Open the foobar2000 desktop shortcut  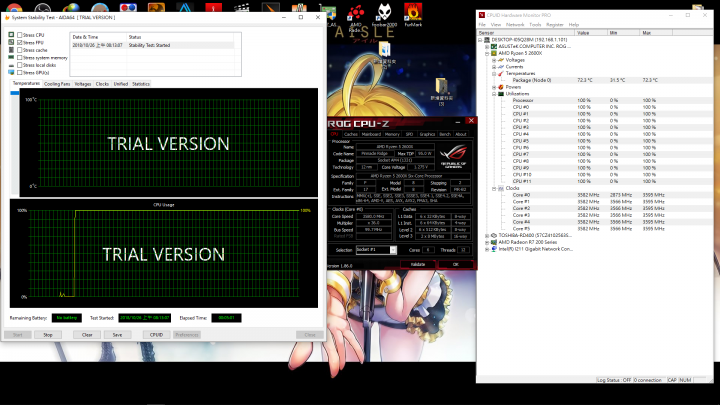[384, 14]
